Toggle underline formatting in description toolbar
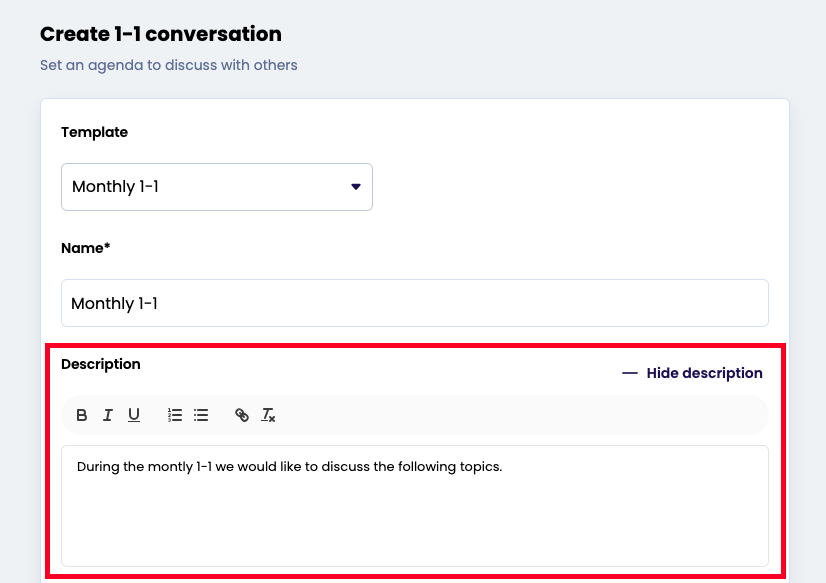The image size is (826, 583). coord(134,415)
